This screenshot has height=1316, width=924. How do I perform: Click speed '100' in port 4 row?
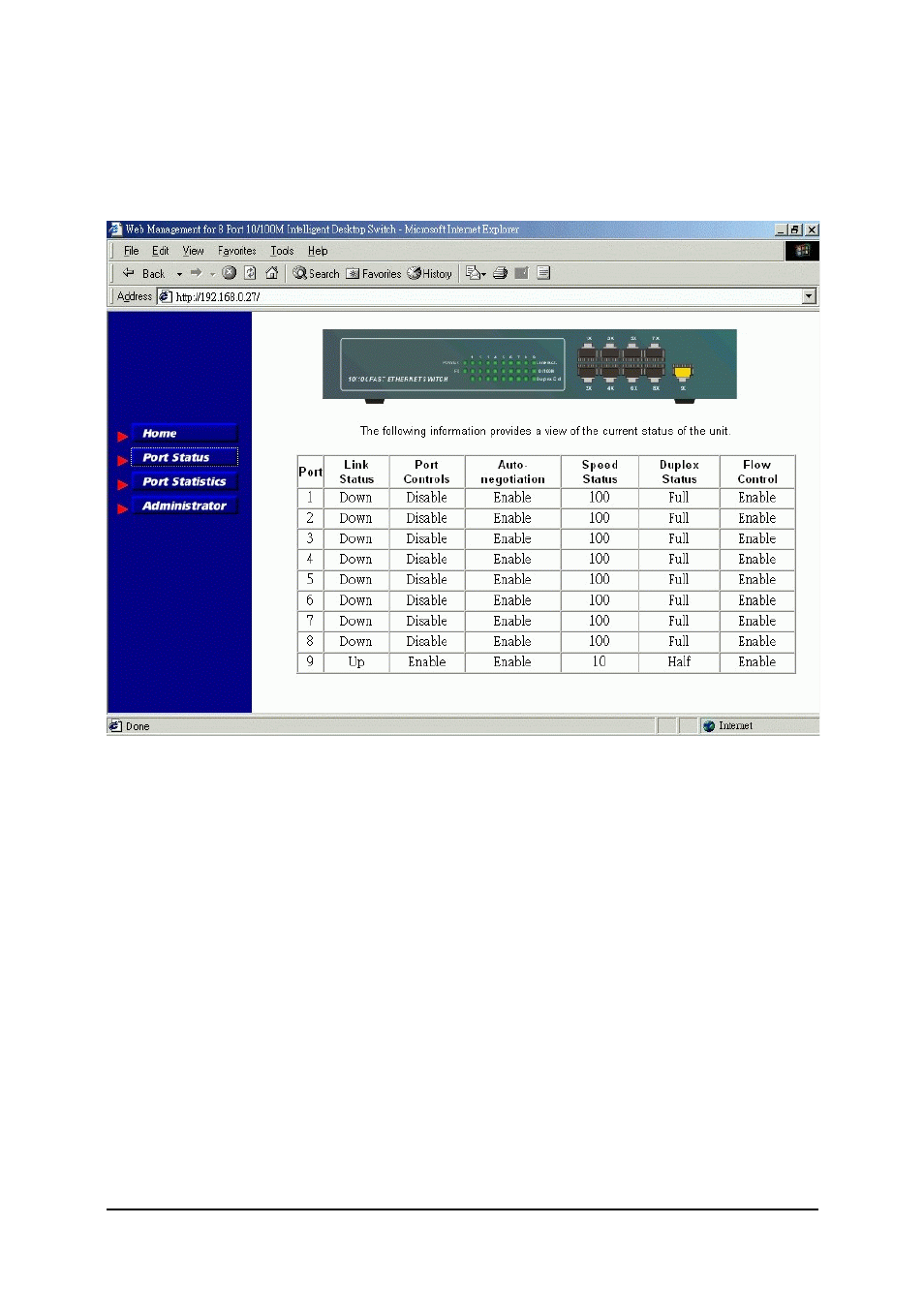(600, 559)
